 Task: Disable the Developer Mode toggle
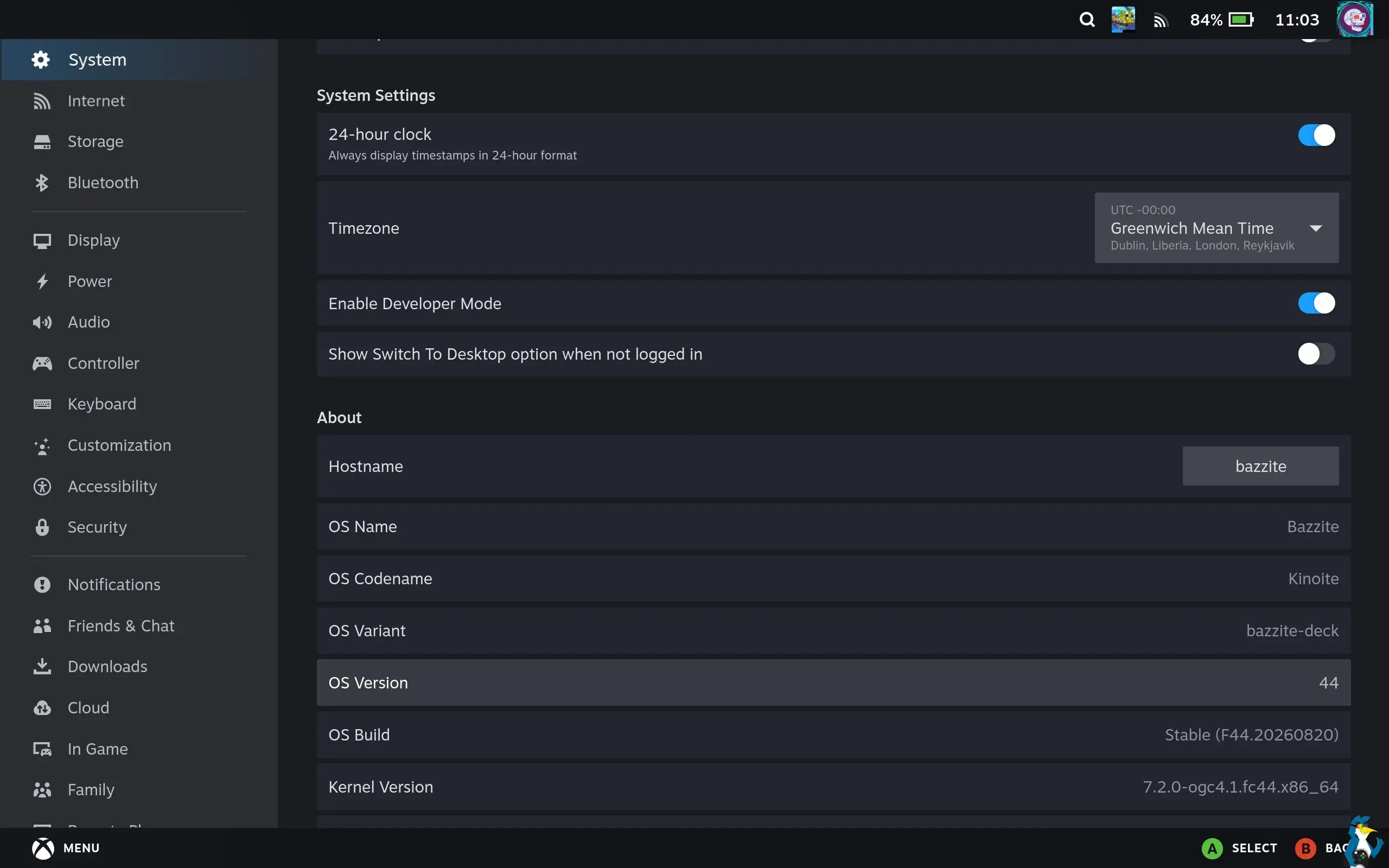(x=1316, y=303)
